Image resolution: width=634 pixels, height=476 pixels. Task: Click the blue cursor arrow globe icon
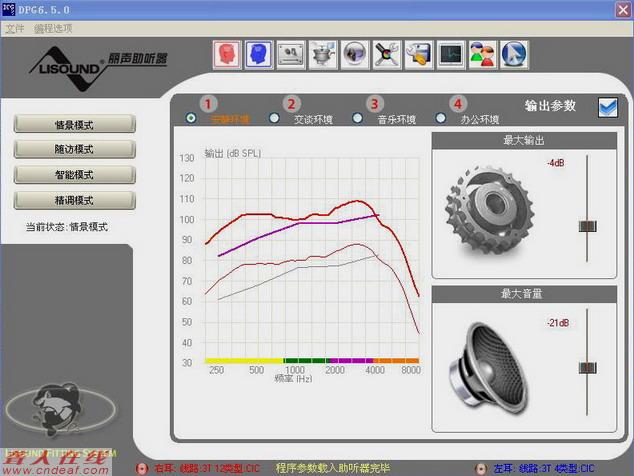pyautogui.click(x=514, y=55)
